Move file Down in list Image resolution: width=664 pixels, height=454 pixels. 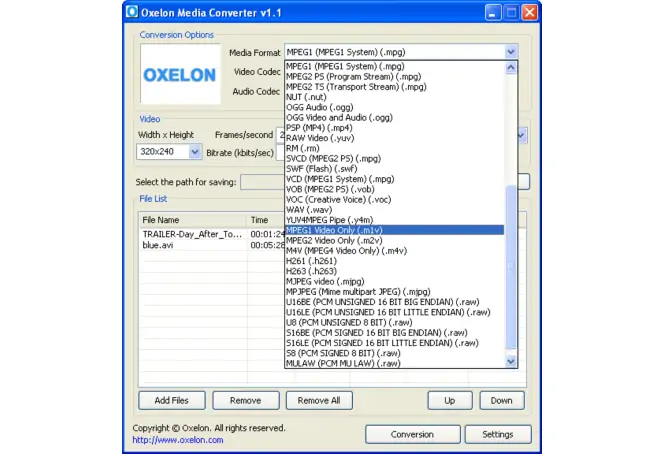tap(502, 400)
